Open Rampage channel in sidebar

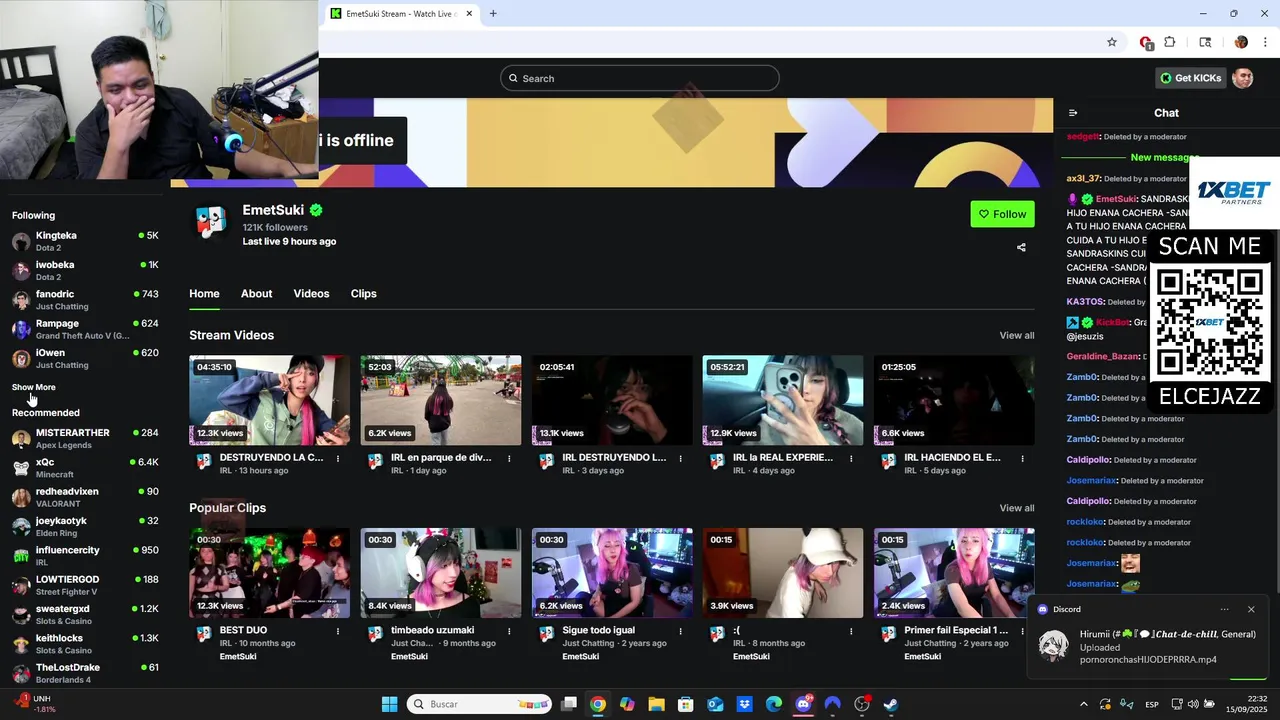pyautogui.click(x=85, y=329)
